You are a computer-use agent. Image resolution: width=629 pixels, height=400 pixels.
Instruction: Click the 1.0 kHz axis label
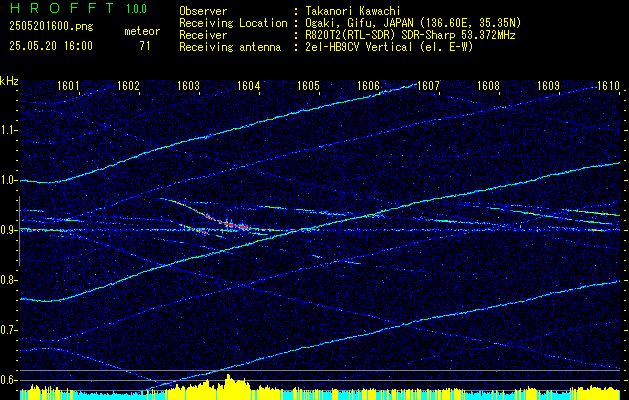coord(7,181)
